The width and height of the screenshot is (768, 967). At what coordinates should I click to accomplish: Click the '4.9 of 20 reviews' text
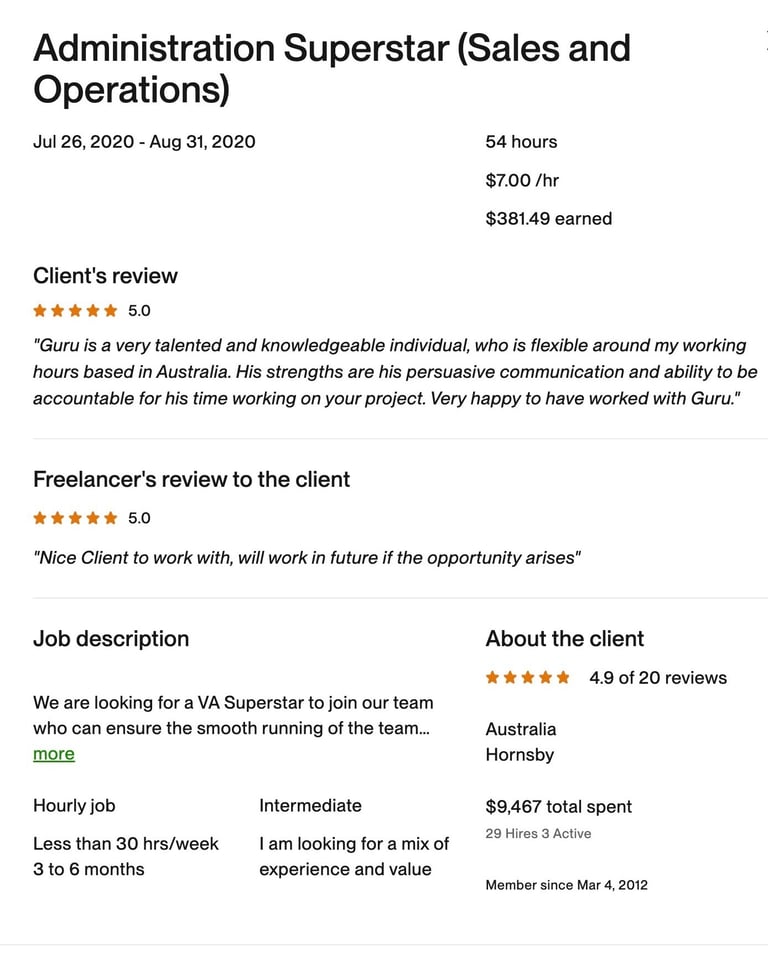[x=658, y=678]
